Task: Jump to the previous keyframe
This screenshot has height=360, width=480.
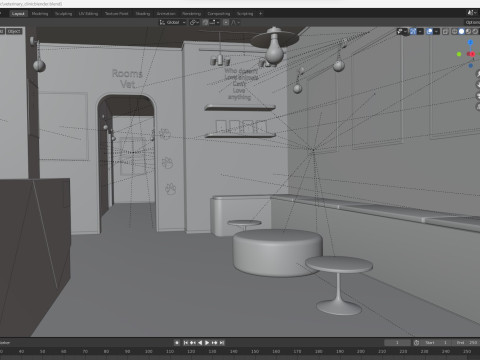Action: pos(193,343)
